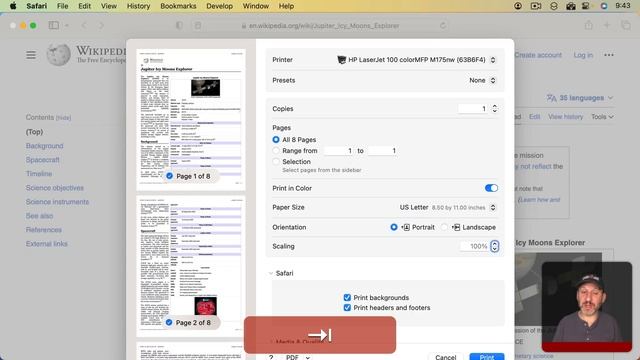Go back with Safari back arrow

(x=84, y=25)
